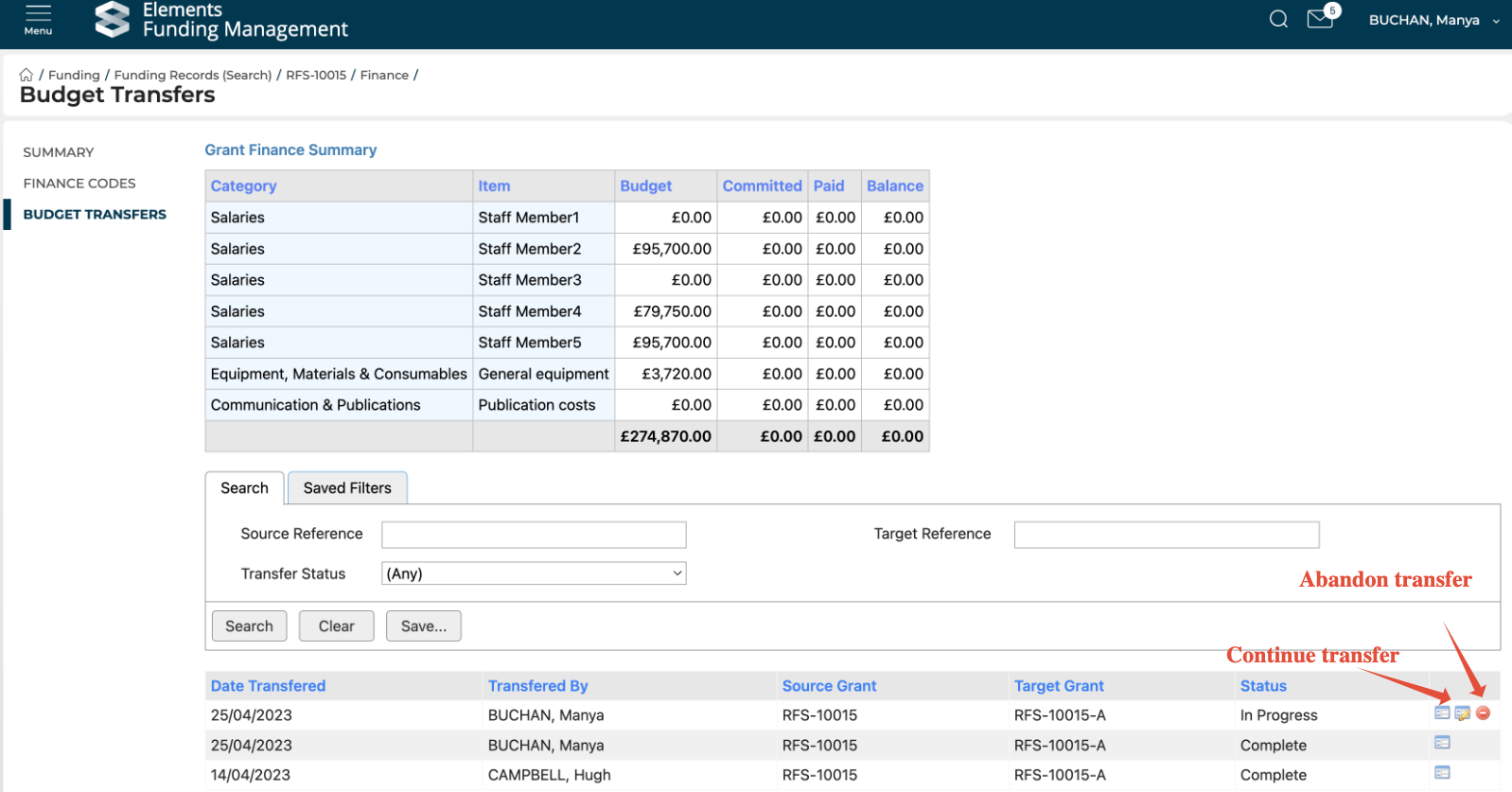Focus the Source Reference input field
1512x792 pixels.
534,535
